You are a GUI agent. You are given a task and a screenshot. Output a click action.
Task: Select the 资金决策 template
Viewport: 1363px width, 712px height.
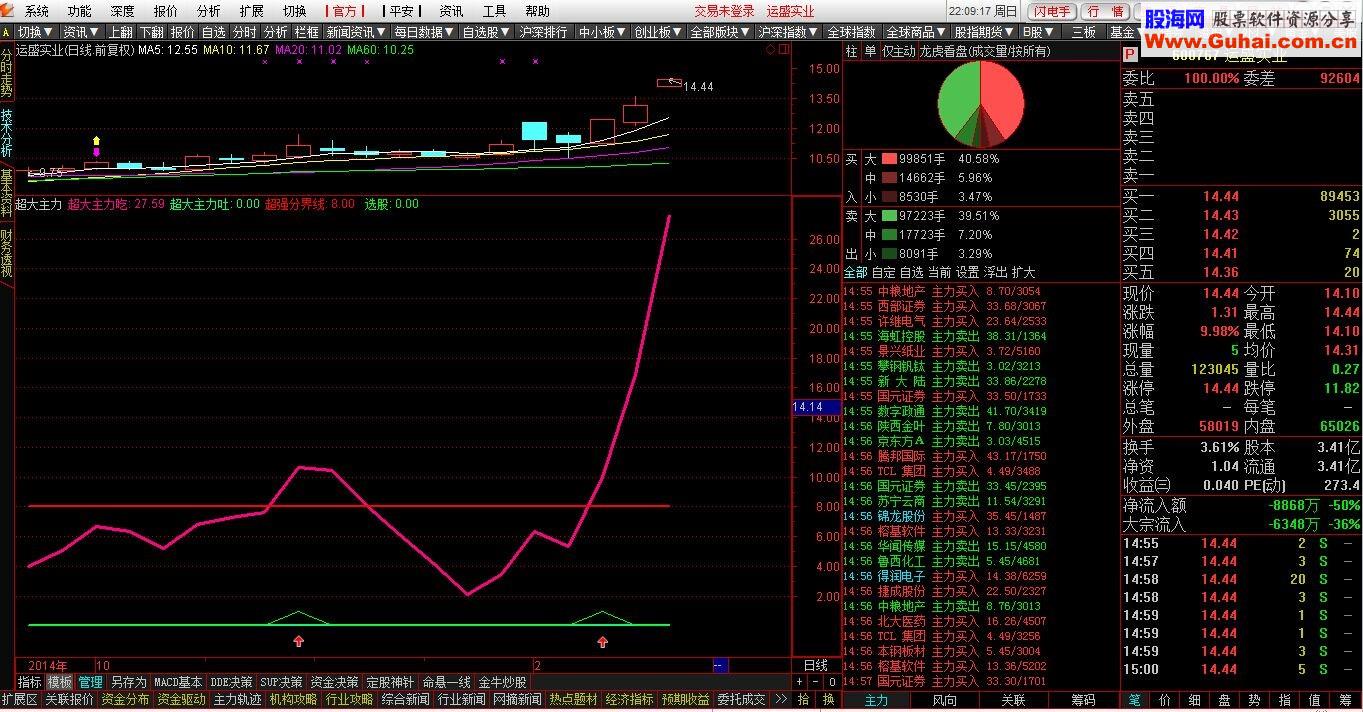tap(334, 682)
